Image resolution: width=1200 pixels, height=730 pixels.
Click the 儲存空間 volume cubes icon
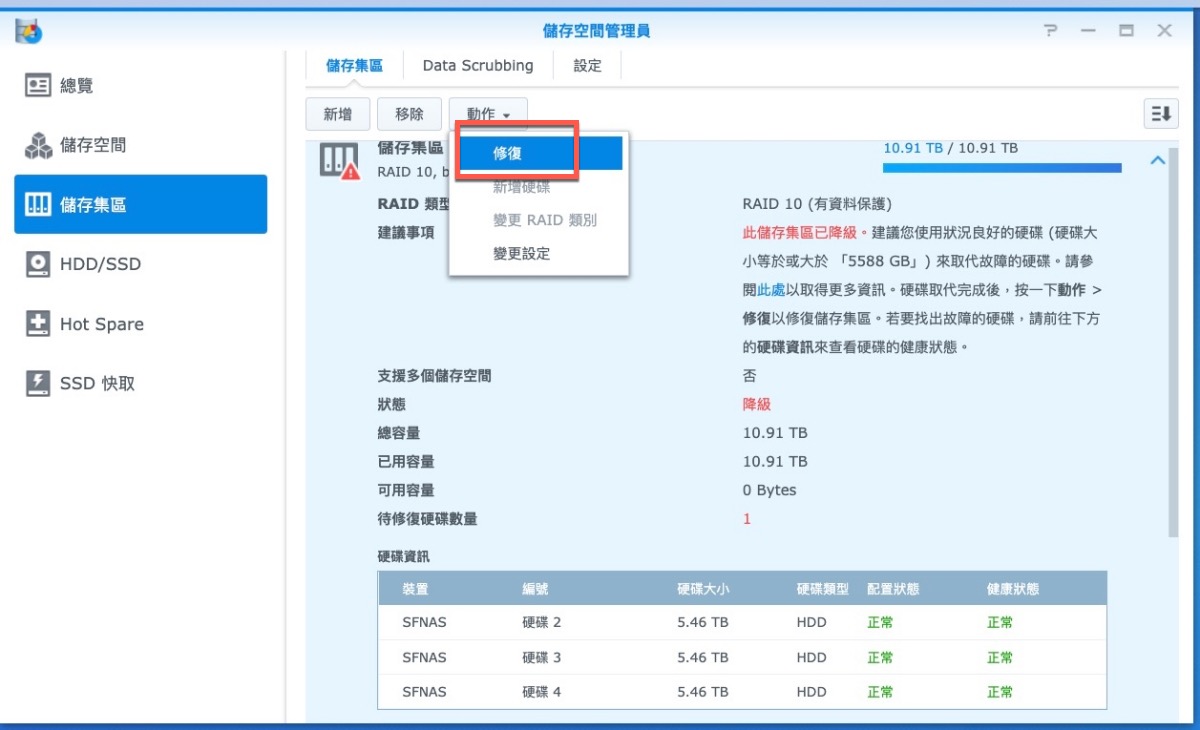click(x=38, y=146)
